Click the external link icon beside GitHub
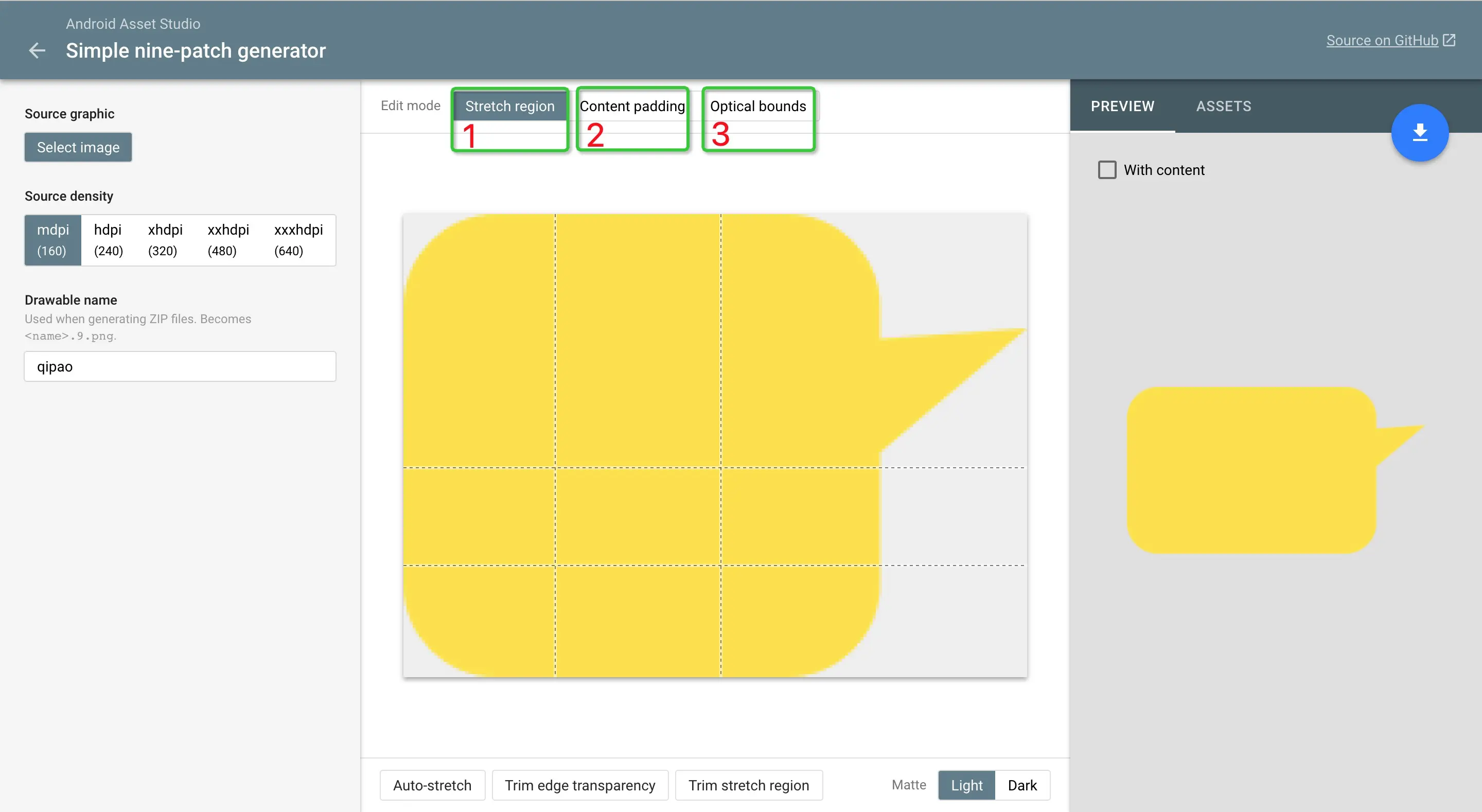This screenshot has height=812, width=1482. 1449,40
